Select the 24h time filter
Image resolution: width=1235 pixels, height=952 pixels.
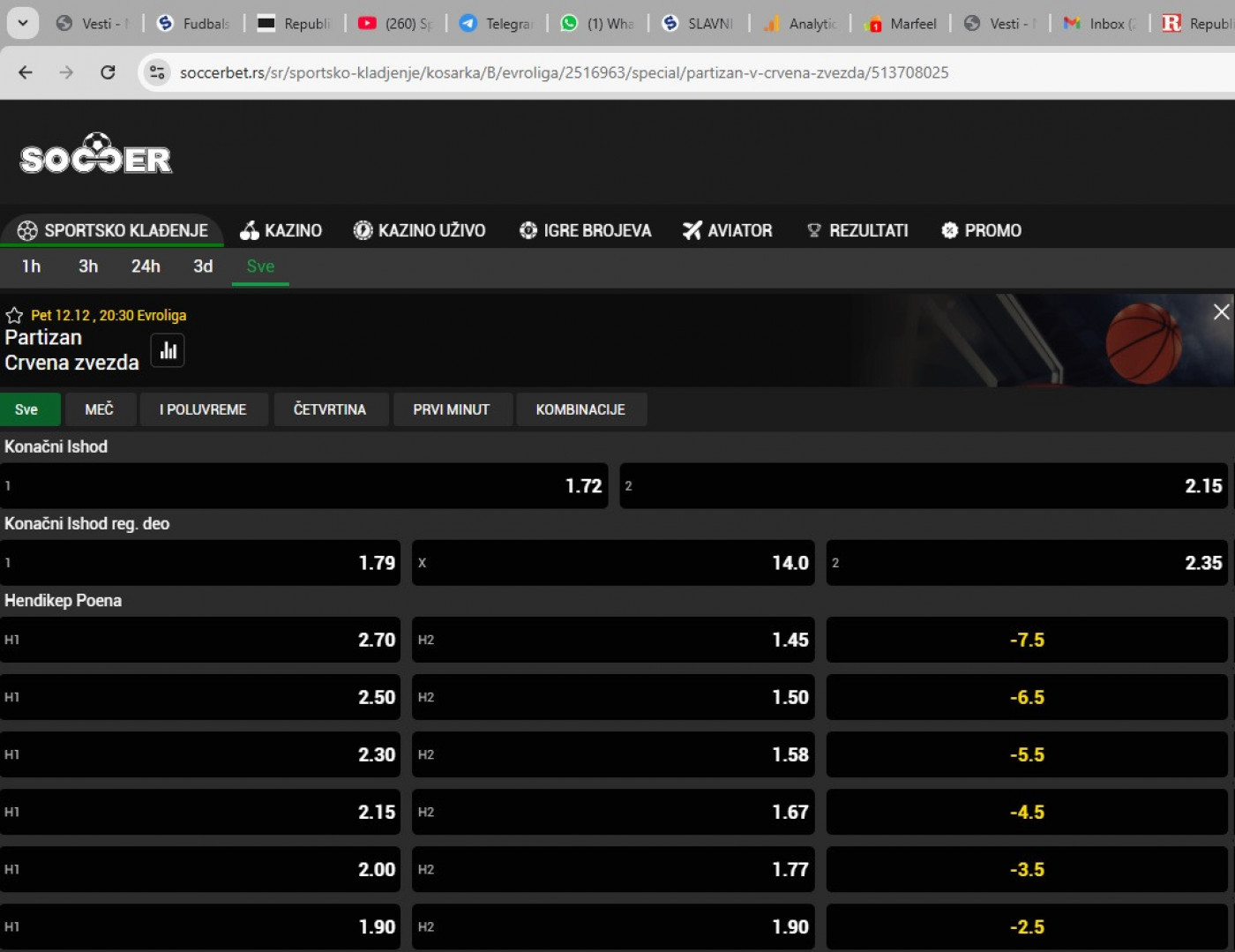[x=146, y=266]
